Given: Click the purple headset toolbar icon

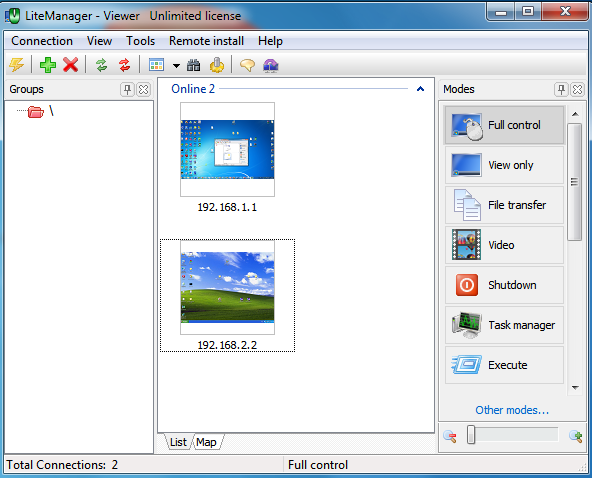Looking at the screenshot, I should pos(271,65).
